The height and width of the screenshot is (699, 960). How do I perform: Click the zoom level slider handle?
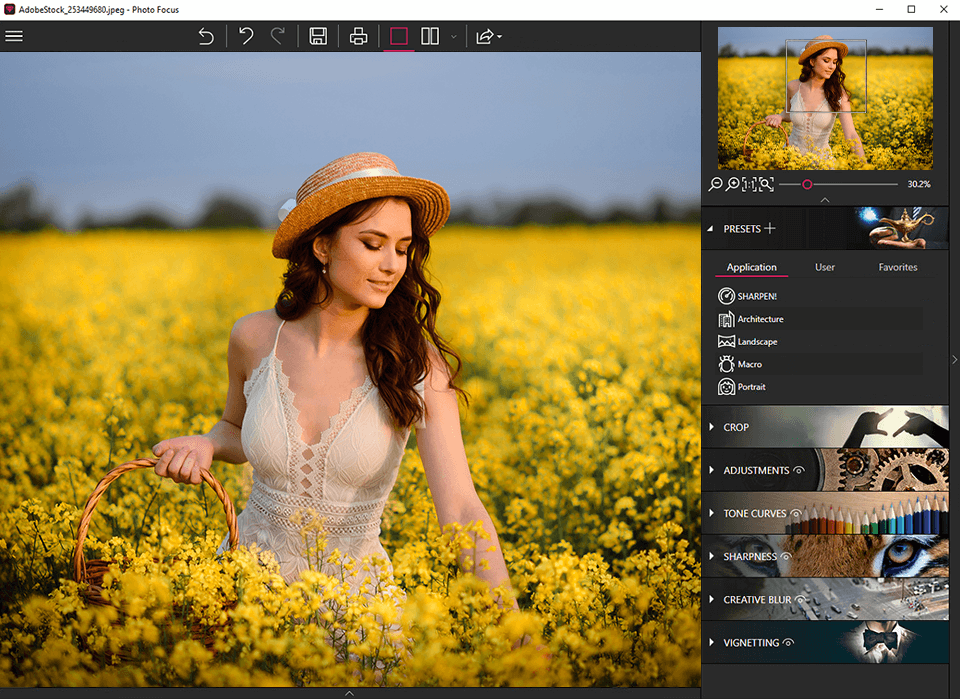[807, 184]
